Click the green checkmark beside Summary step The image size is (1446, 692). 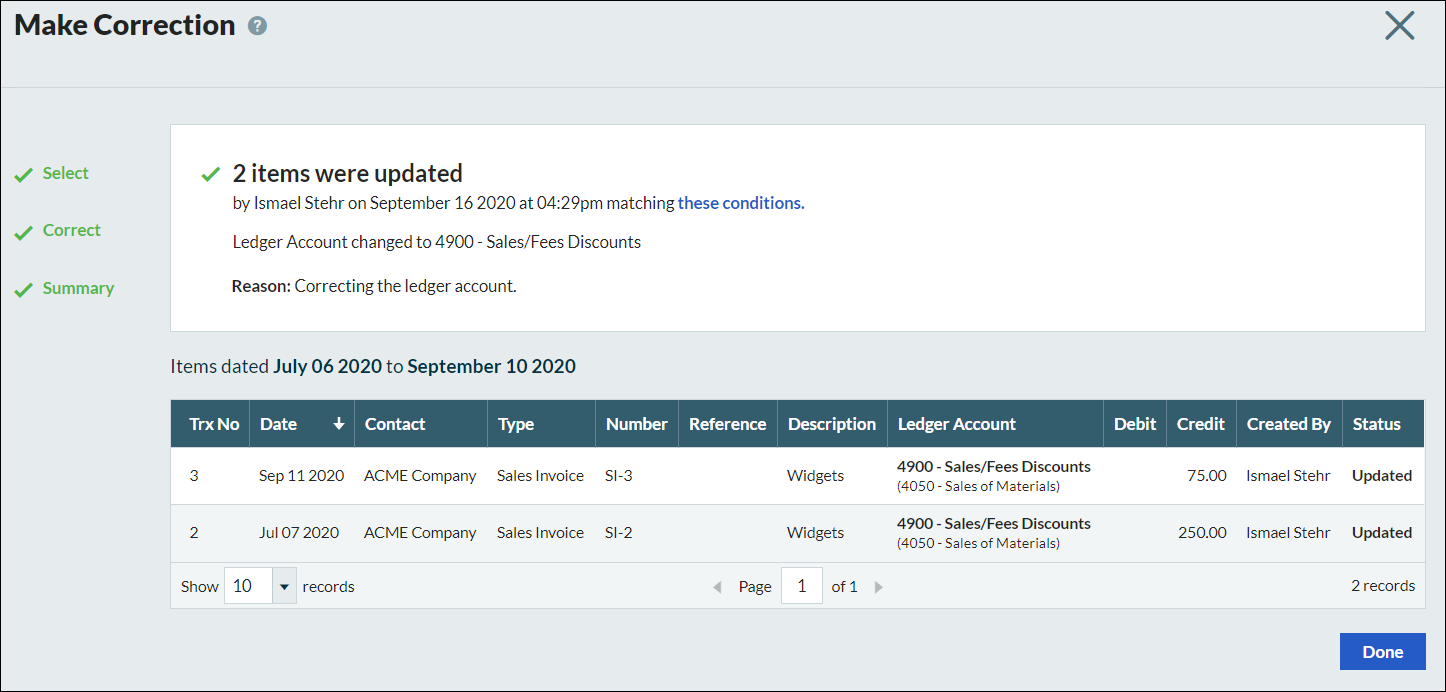(x=23, y=290)
